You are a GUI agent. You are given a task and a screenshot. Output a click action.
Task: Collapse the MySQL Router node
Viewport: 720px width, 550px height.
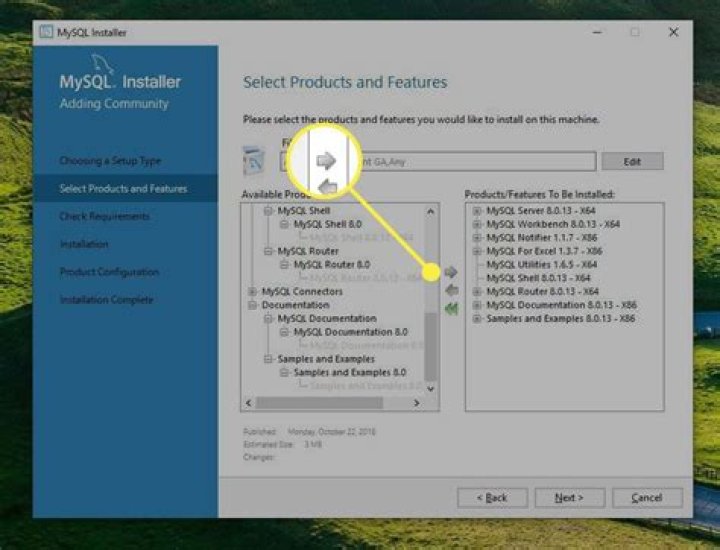tap(268, 252)
